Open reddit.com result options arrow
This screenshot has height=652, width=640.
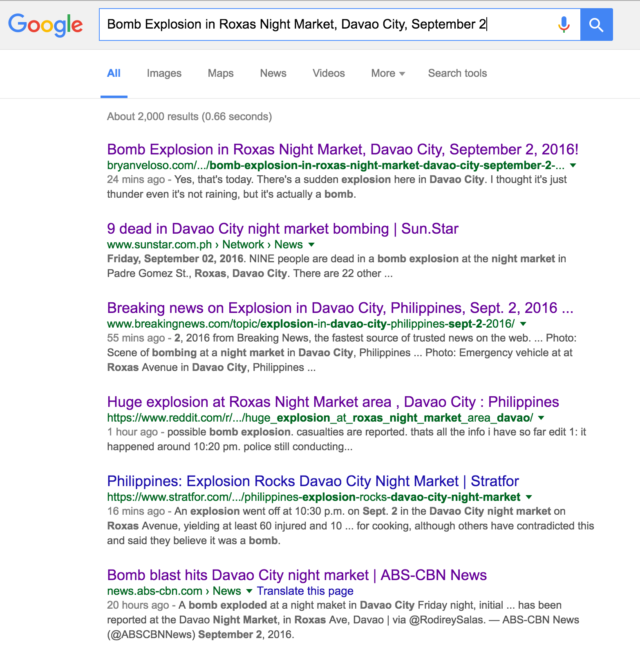541,418
